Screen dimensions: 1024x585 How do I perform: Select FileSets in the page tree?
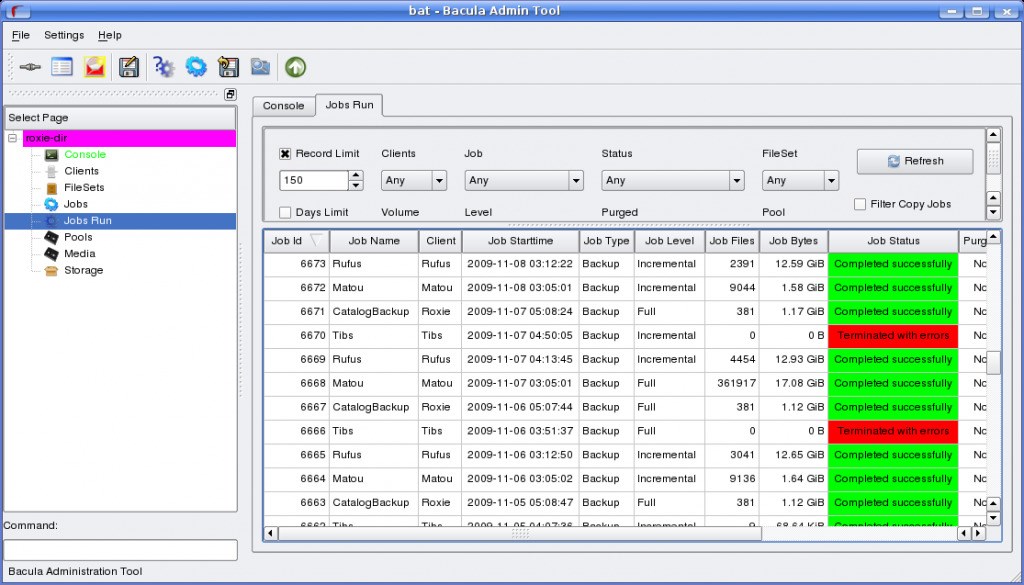tap(84, 187)
